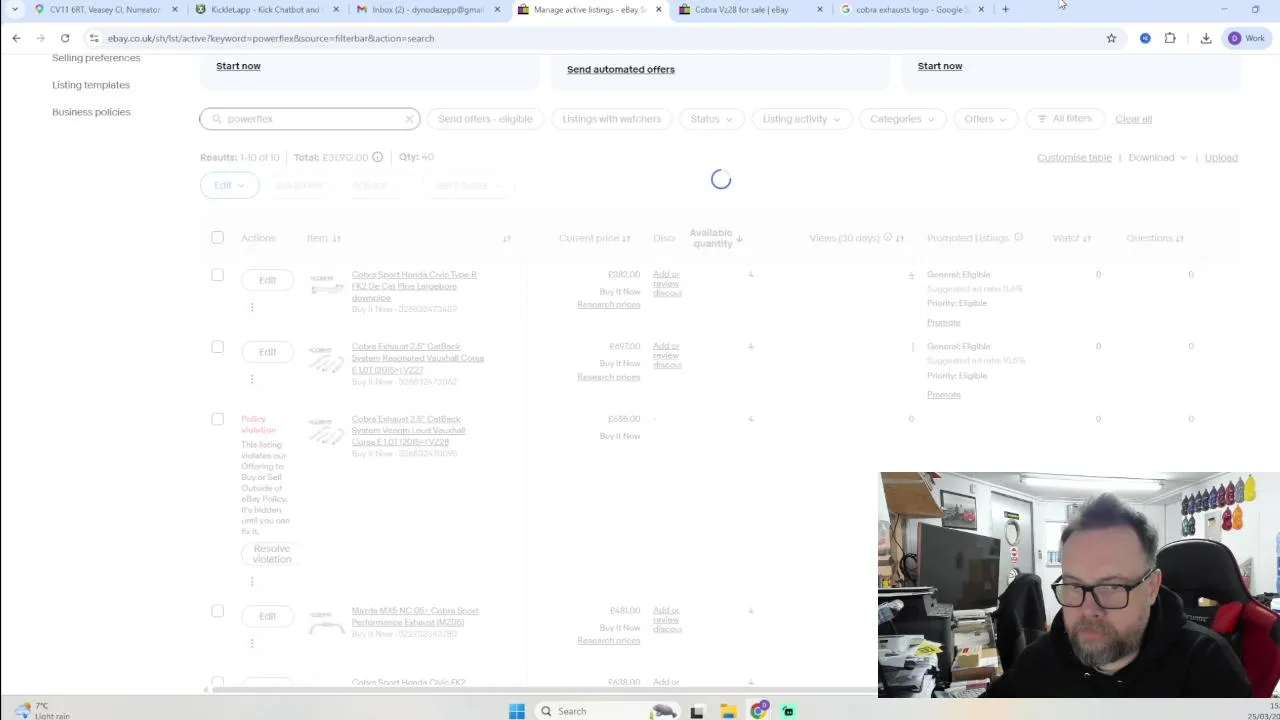Open the Download dropdown

(1157, 158)
